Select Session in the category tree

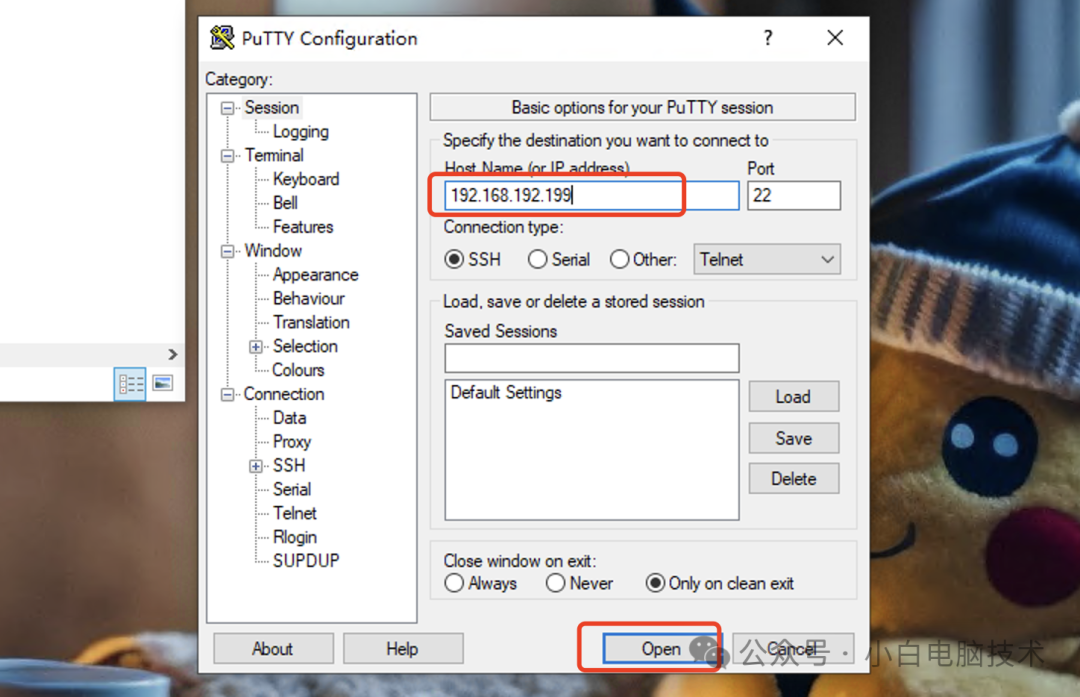[x=271, y=107]
